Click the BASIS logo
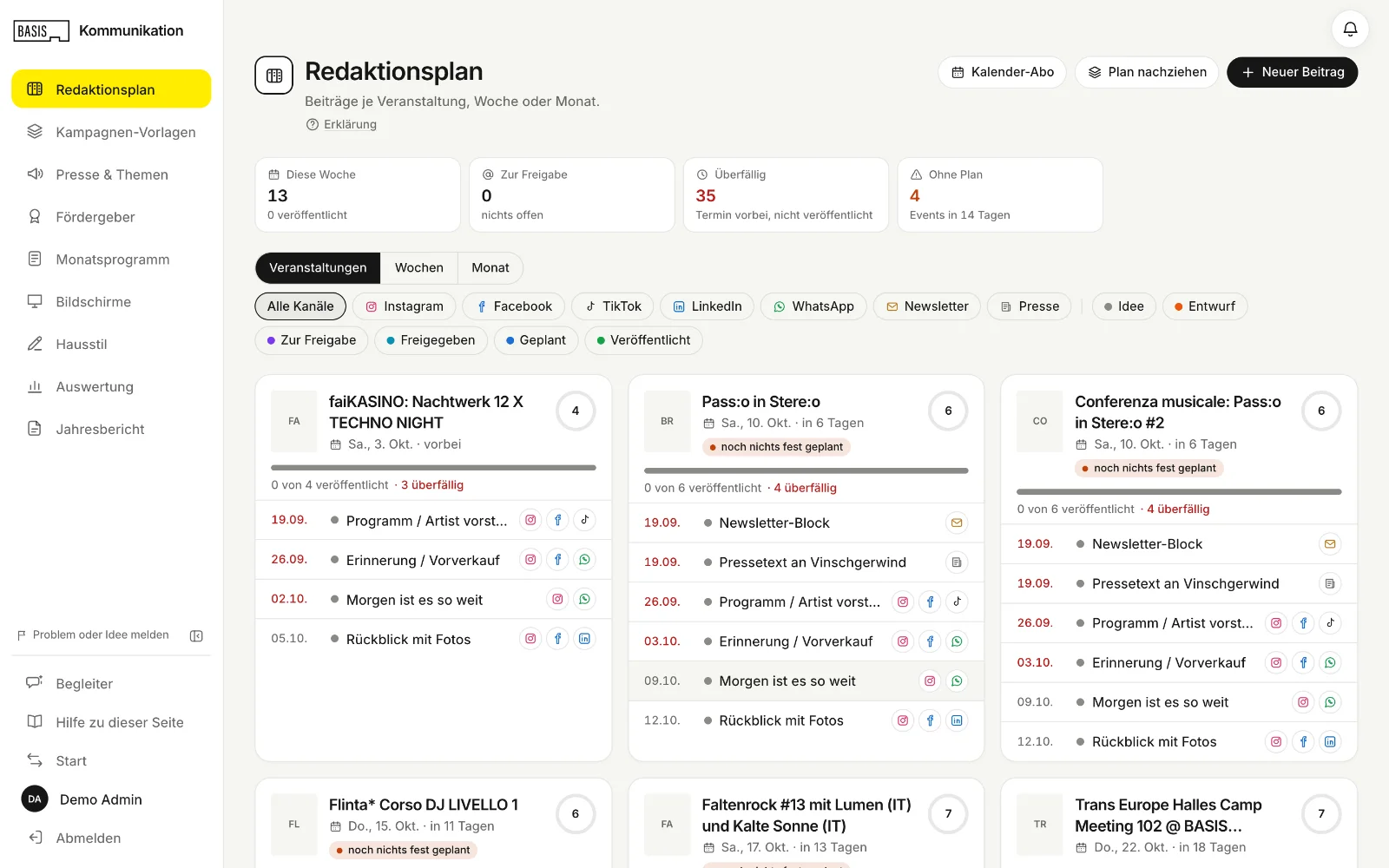Viewport: 1389px width, 868px height. [x=41, y=31]
